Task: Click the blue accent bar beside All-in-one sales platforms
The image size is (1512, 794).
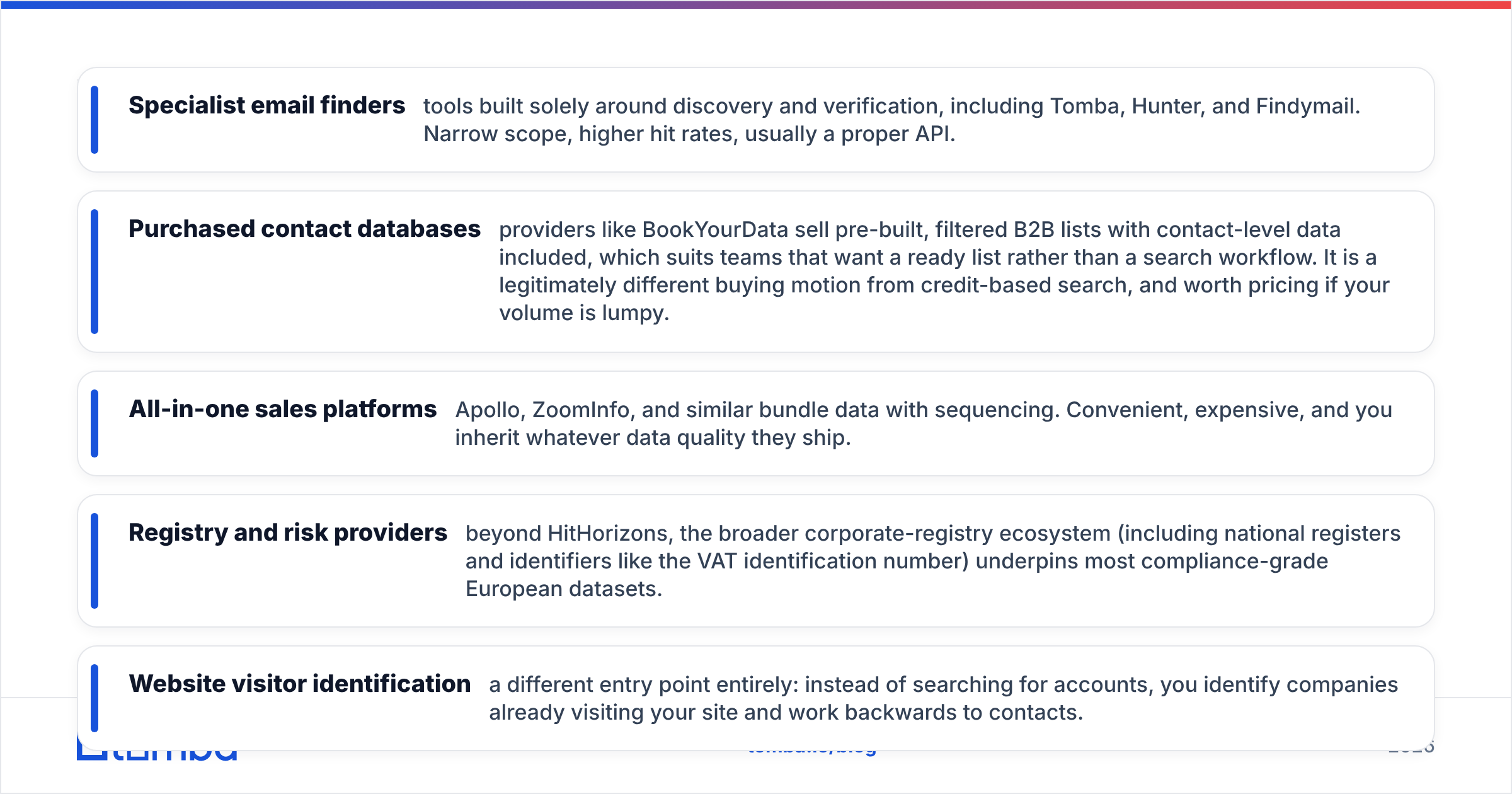Action: (x=94, y=423)
